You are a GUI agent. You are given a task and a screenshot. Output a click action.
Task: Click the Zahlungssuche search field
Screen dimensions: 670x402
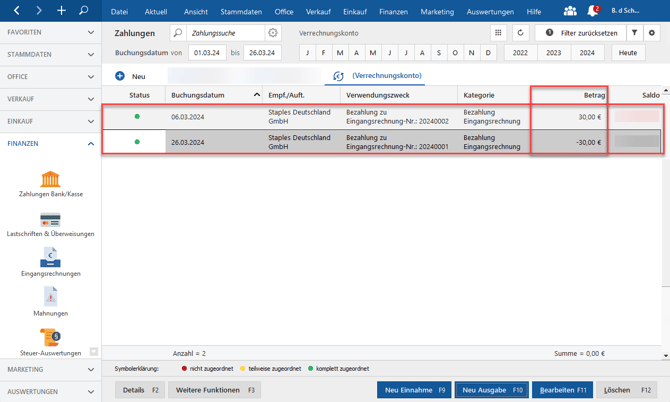225,33
